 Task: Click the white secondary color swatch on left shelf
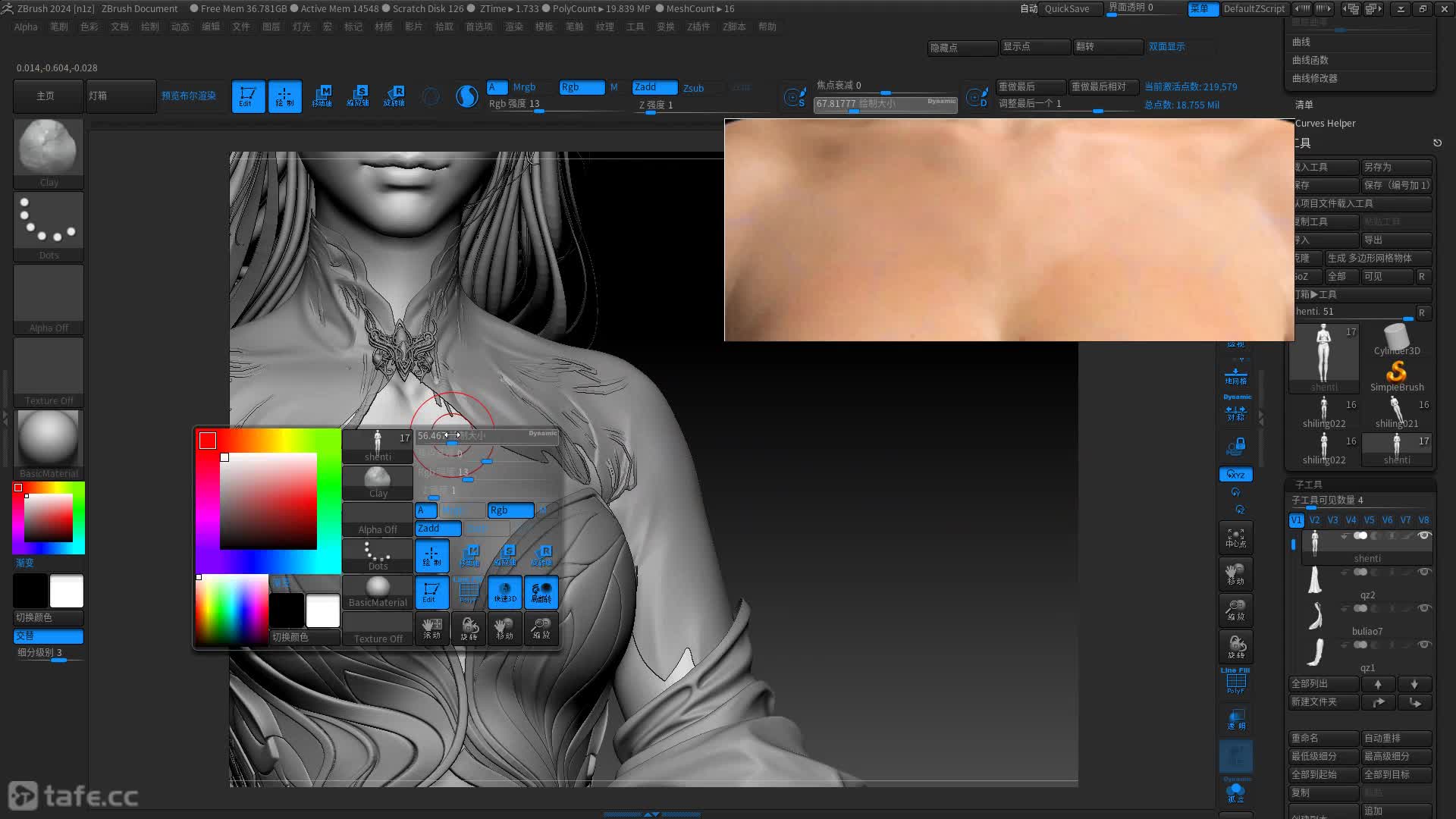click(67, 591)
